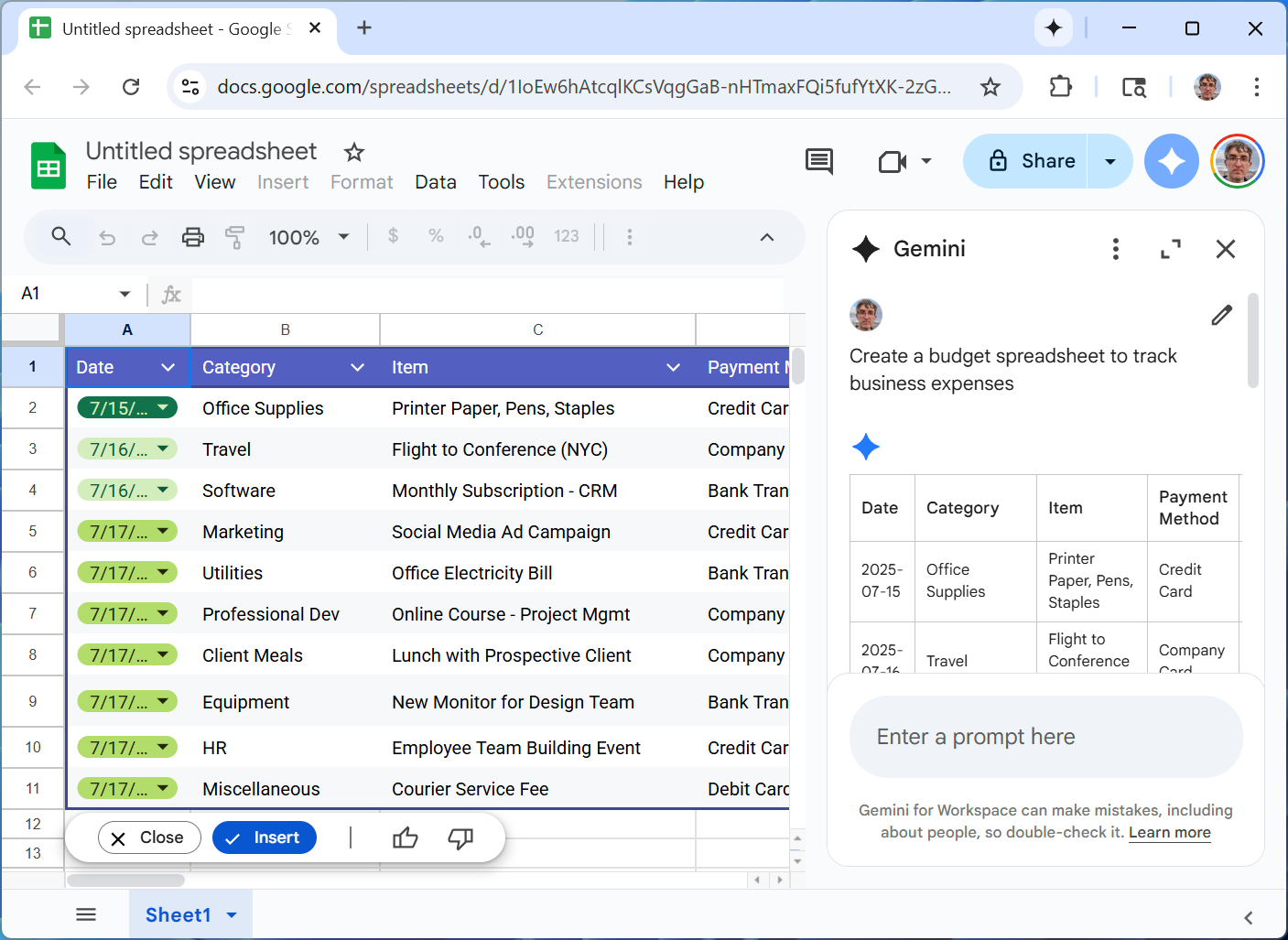Screen dimensions: 1288x940
Task: Bookmark this page with the star icon
Action: coord(990,87)
